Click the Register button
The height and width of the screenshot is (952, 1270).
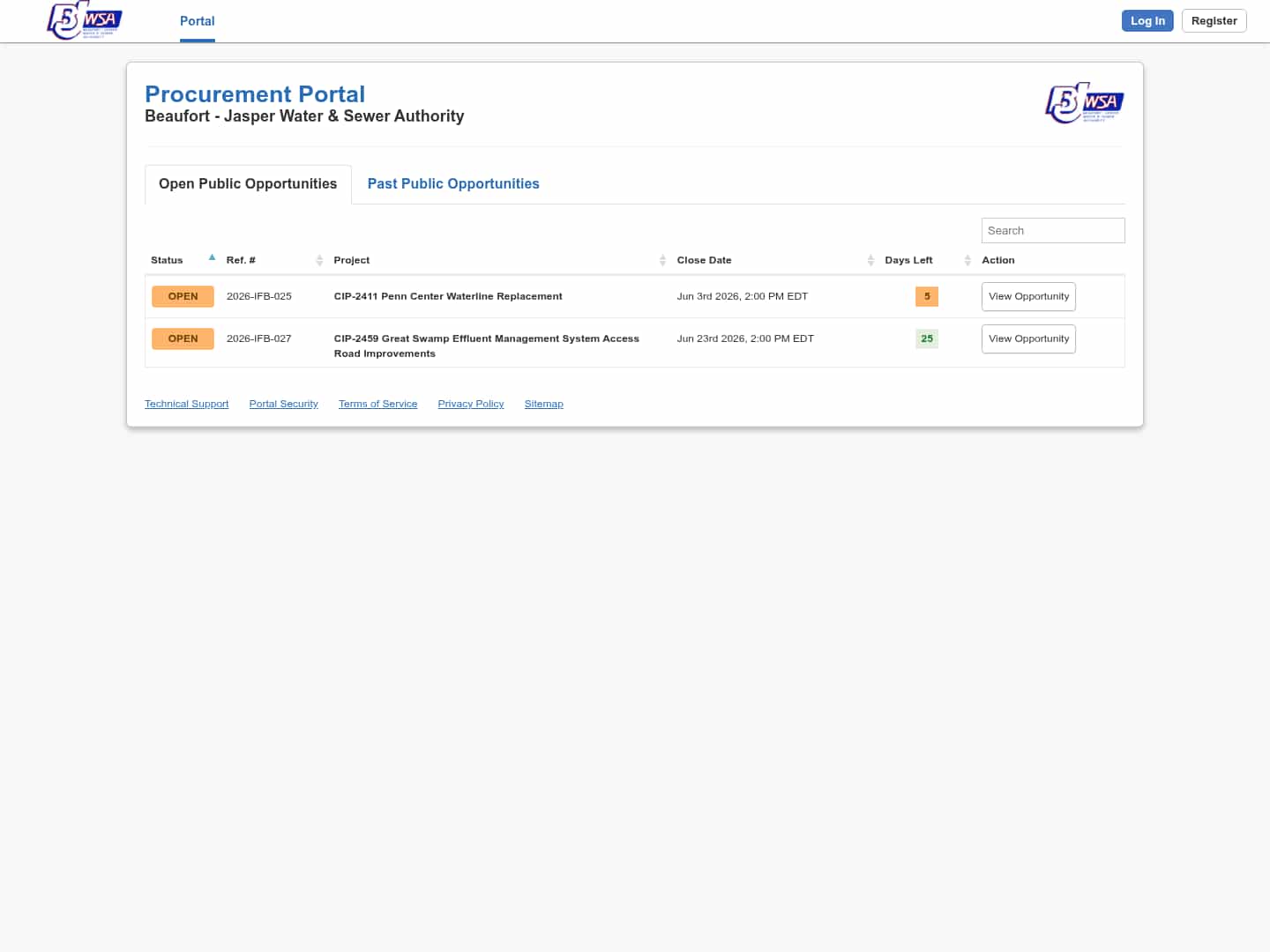(1214, 21)
